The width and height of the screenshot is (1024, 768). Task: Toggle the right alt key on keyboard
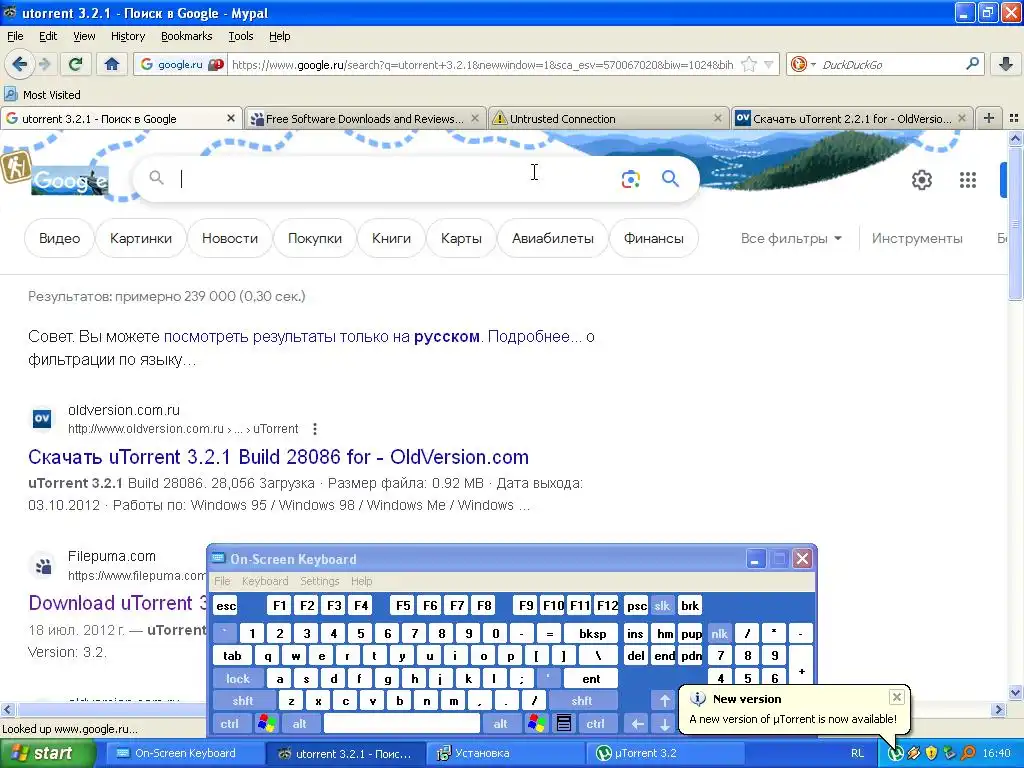pos(500,724)
